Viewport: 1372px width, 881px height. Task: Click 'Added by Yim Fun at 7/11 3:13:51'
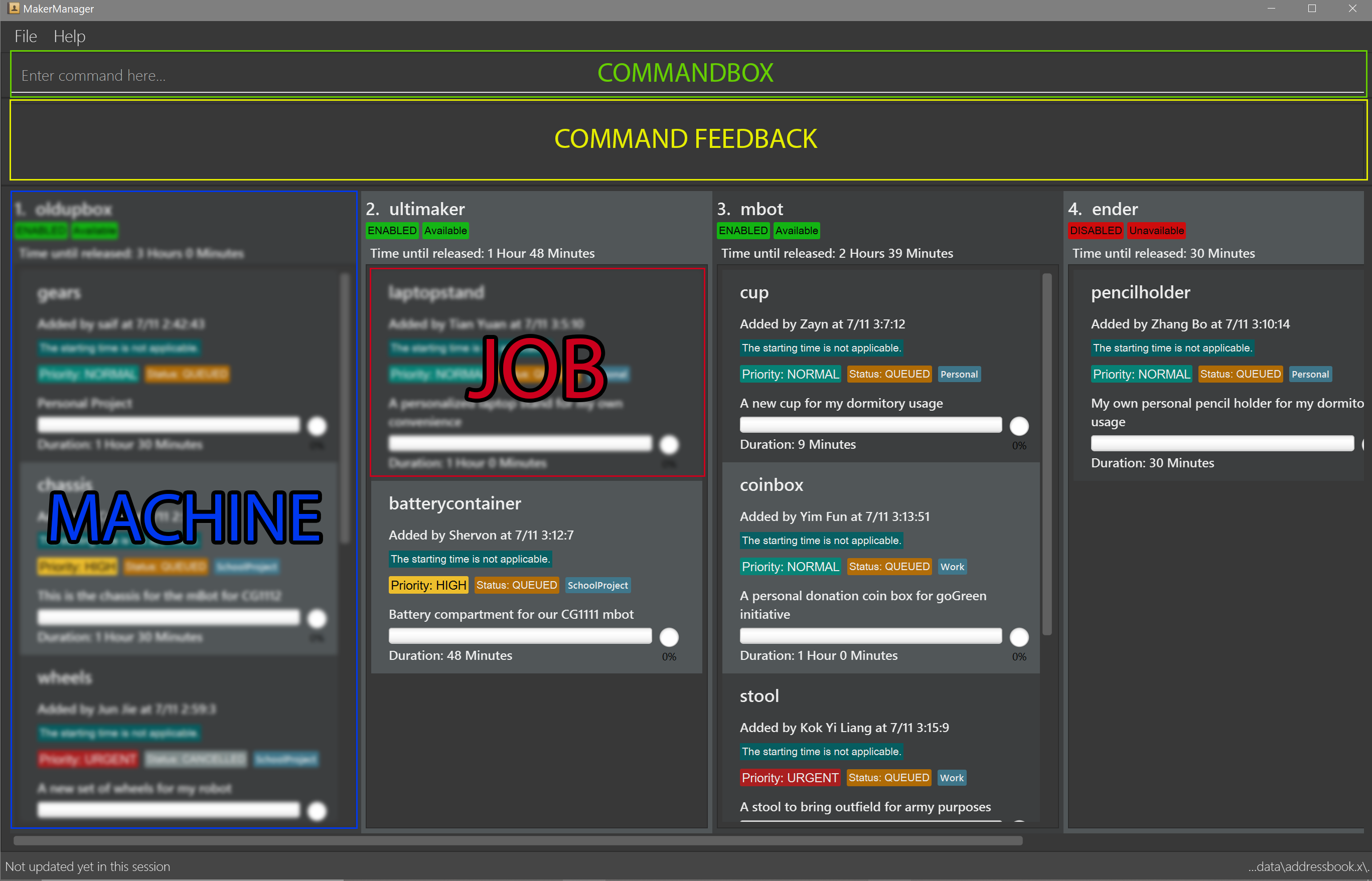[x=835, y=516]
